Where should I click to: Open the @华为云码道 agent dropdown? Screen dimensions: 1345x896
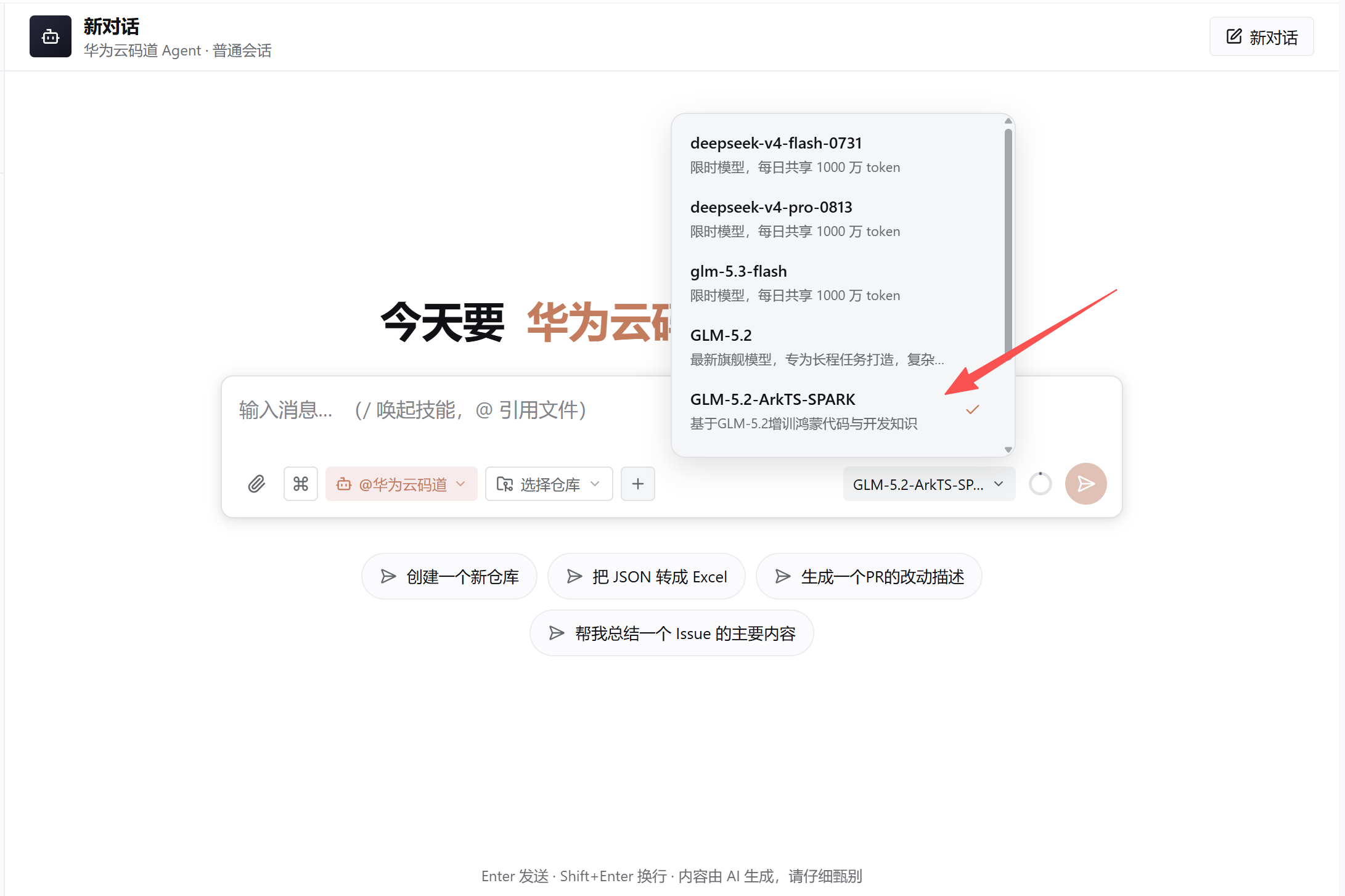click(x=401, y=484)
